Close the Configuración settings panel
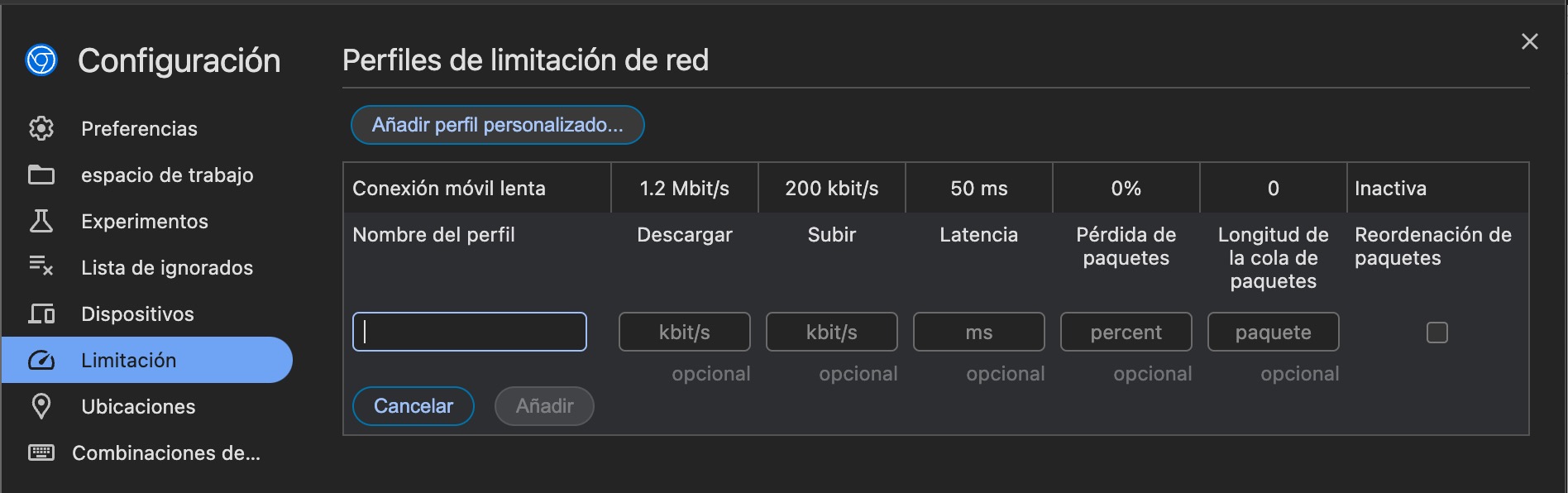The image size is (1568, 493). pyautogui.click(x=1530, y=41)
